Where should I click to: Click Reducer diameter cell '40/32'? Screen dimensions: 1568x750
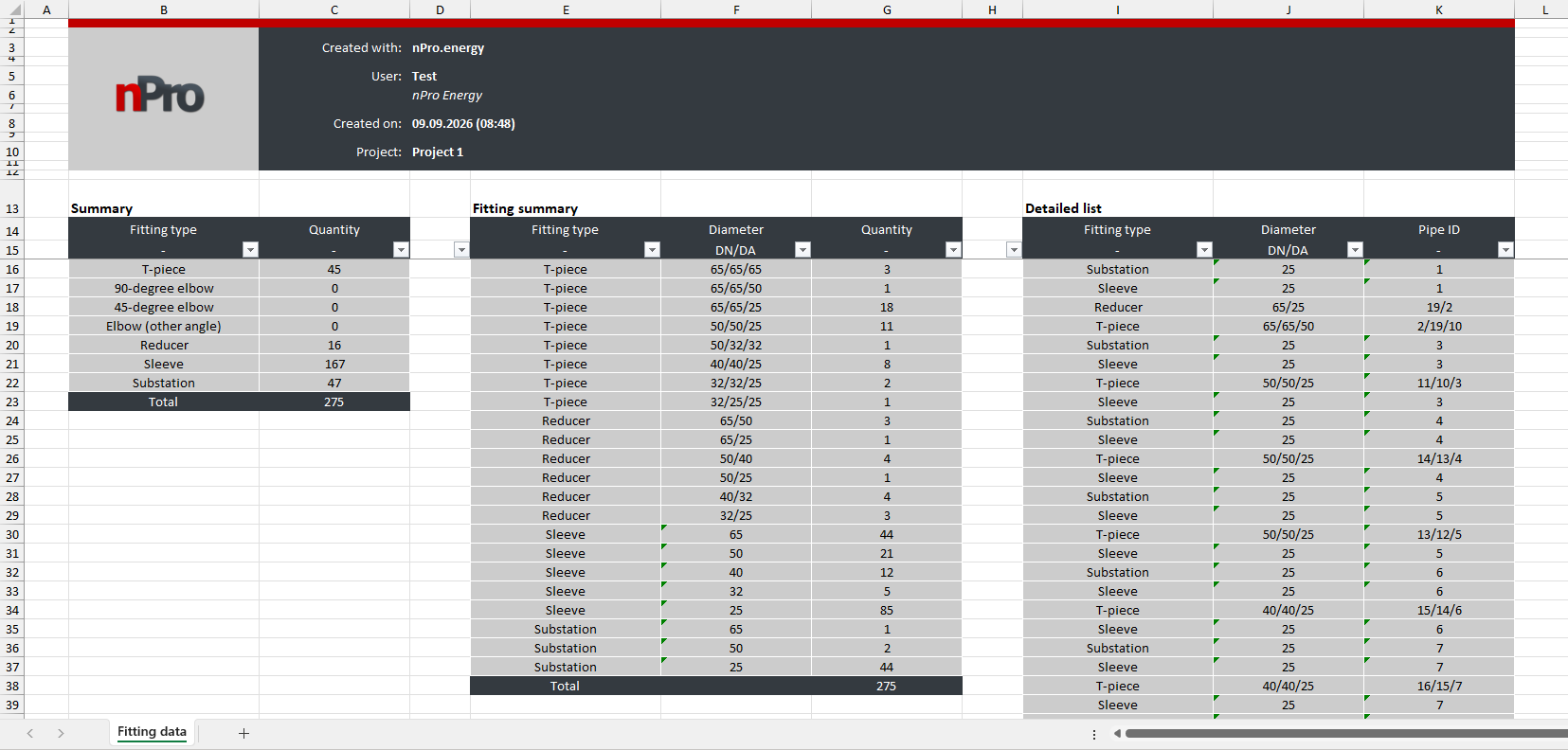tap(736, 496)
